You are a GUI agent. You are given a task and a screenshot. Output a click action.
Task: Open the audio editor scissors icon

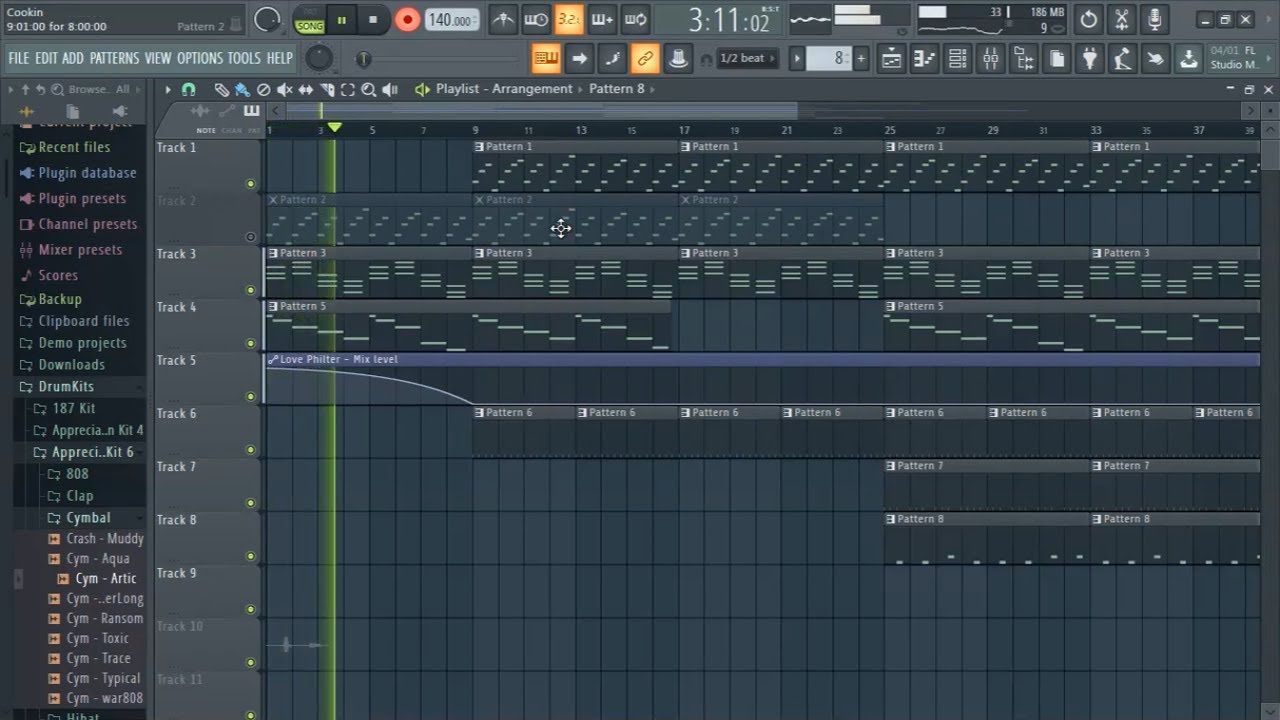click(x=1122, y=19)
